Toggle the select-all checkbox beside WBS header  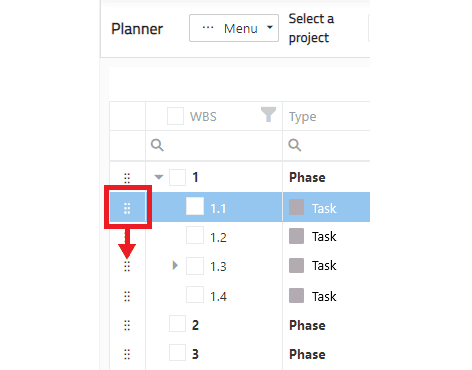(x=175, y=116)
